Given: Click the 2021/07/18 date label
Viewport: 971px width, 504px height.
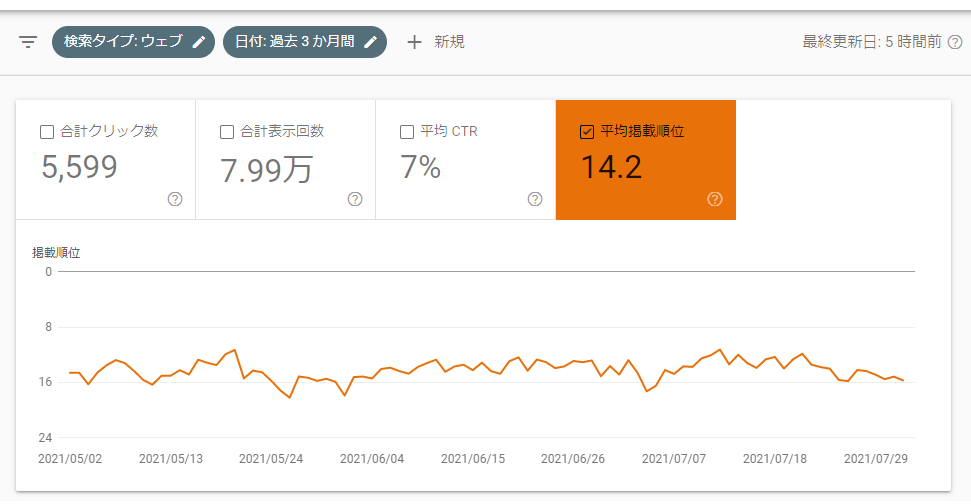Looking at the screenshot, I should (775, 459).
